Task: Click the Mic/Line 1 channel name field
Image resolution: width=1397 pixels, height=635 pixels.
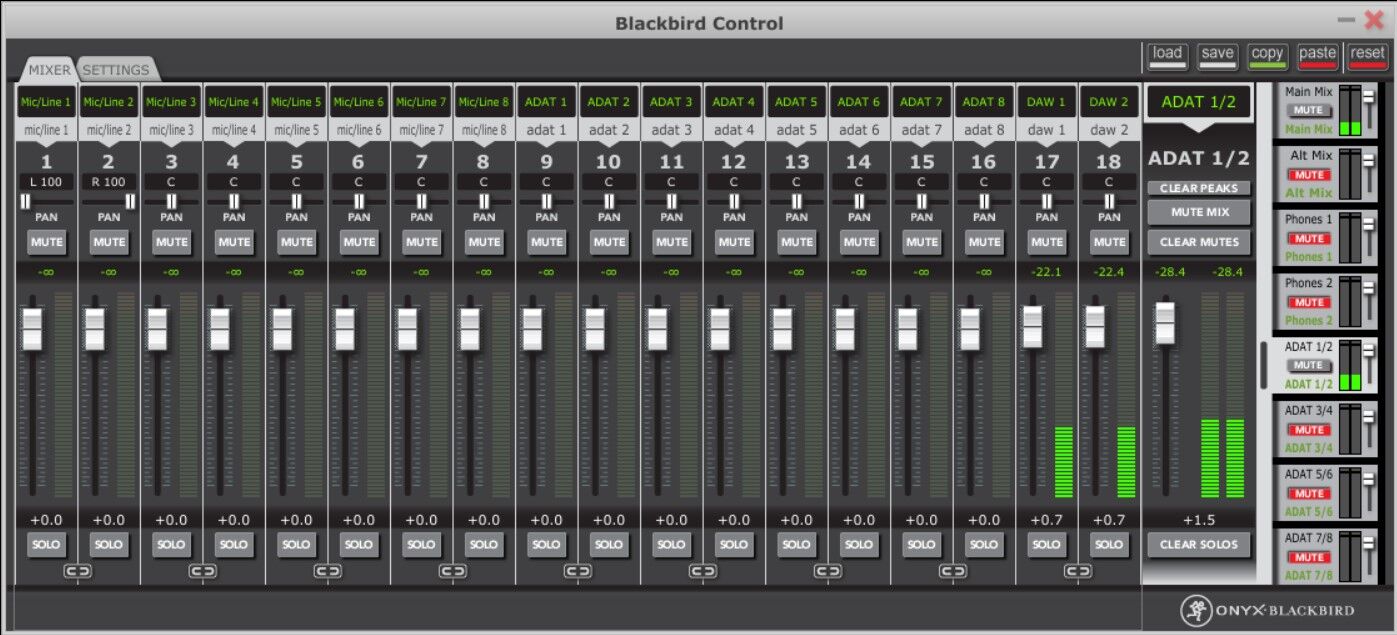Action: pyautogui.click(x=47, y=102)
